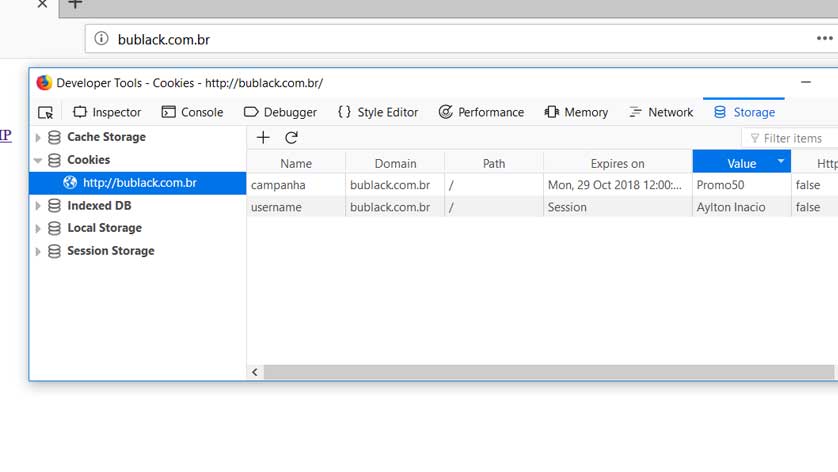Switch to the Style Editor tab

[x=378, y=112]
